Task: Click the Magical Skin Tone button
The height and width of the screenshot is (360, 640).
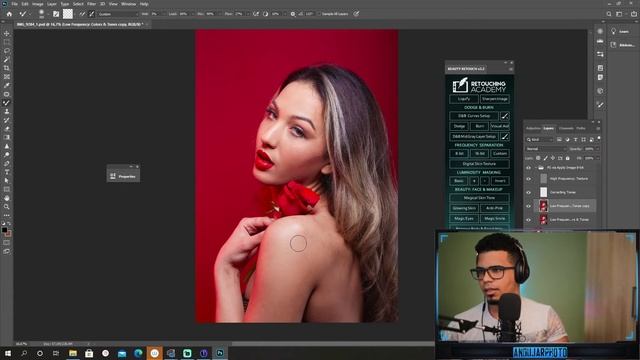Action: (479, 198)
